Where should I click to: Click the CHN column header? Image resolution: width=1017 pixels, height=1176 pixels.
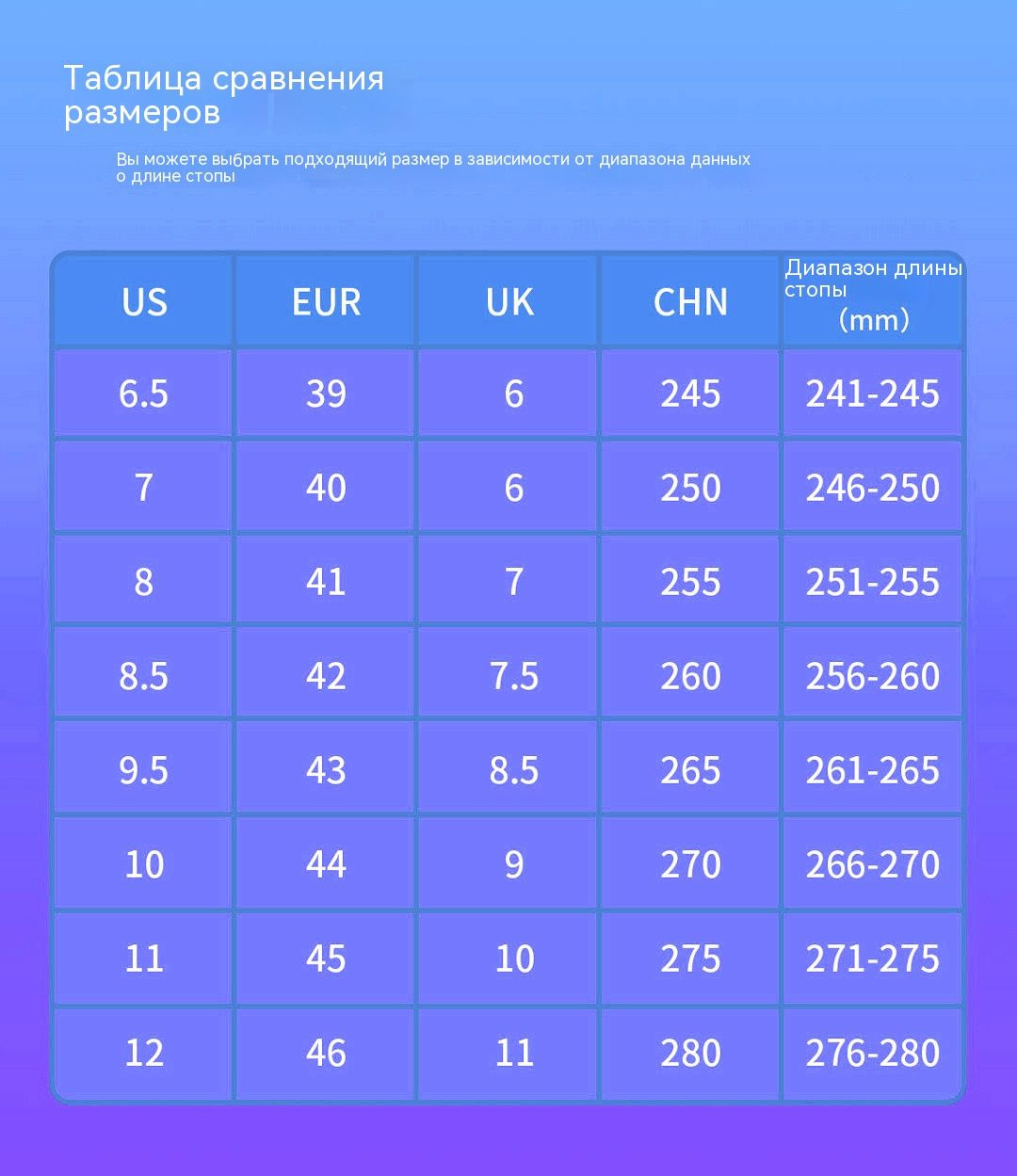pos(690,302)
